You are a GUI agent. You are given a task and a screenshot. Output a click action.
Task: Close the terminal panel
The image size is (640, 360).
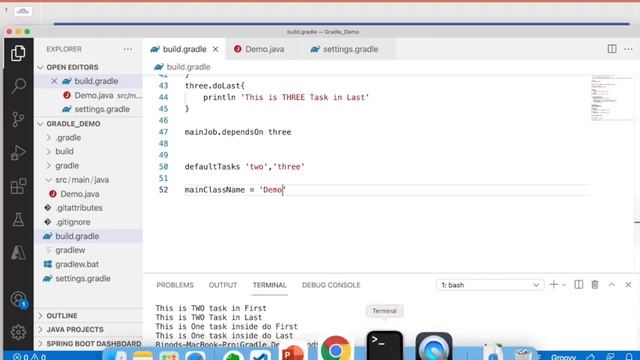point(628,284)
